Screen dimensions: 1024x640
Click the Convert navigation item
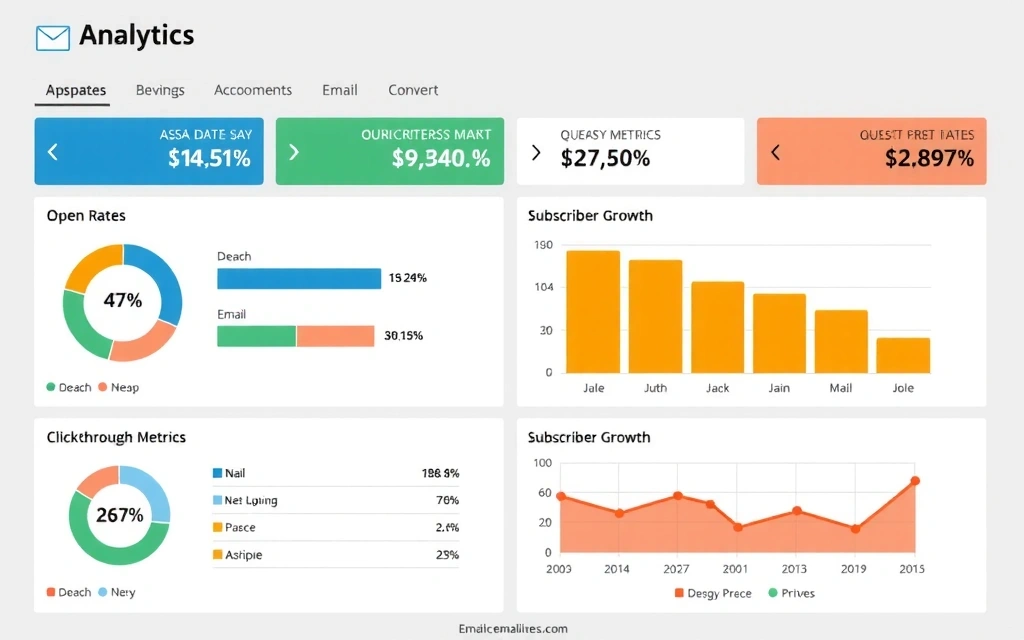(412, 89)
